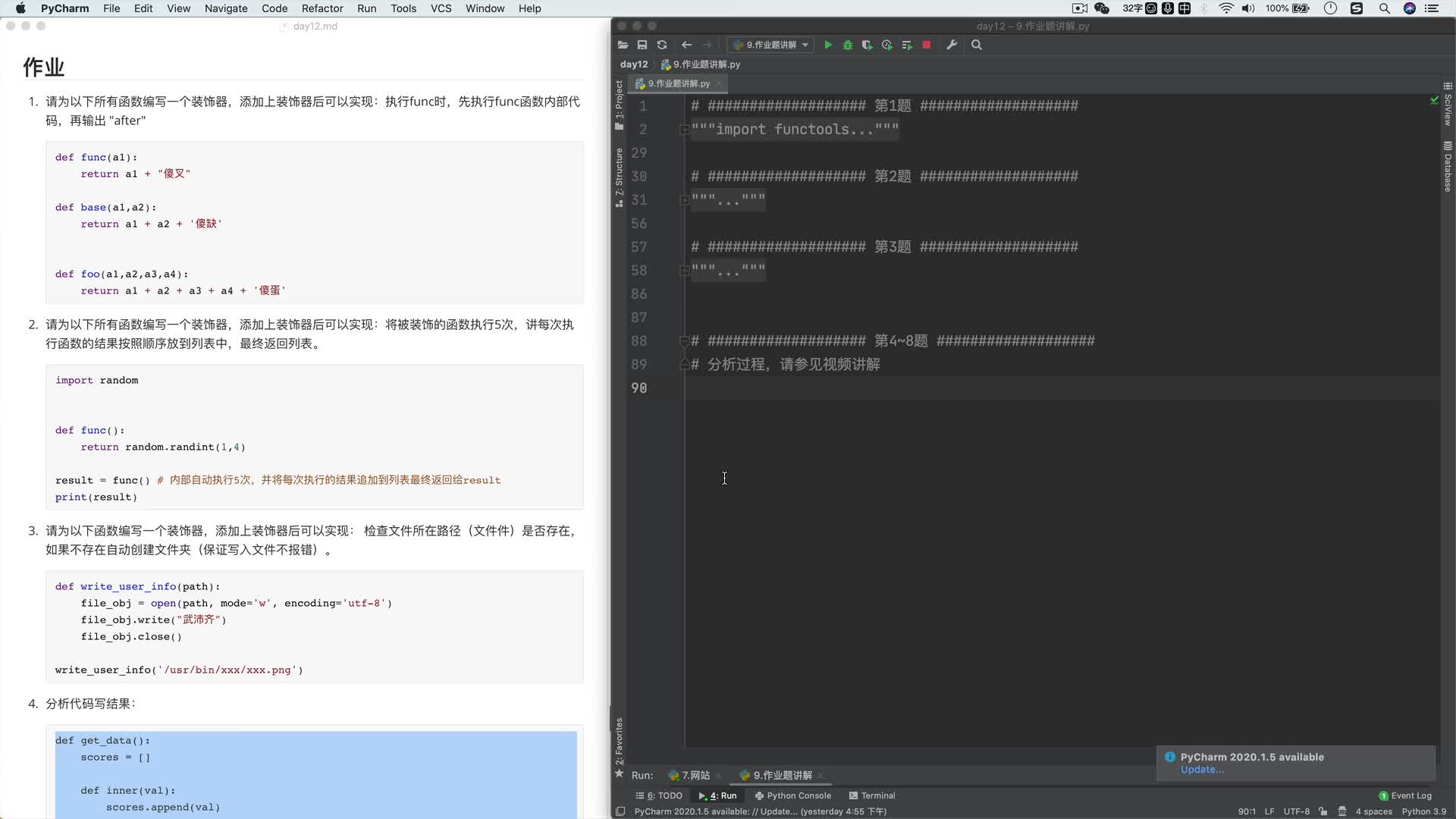Click the Open folder icon in toolbar
Image resolution: width=1456 pixels, height=819 pixels.
point(623,45)
